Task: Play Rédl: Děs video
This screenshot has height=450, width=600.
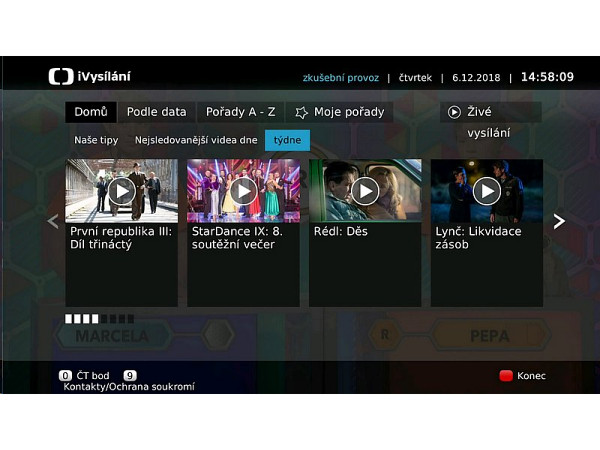Action: point(365,191)
